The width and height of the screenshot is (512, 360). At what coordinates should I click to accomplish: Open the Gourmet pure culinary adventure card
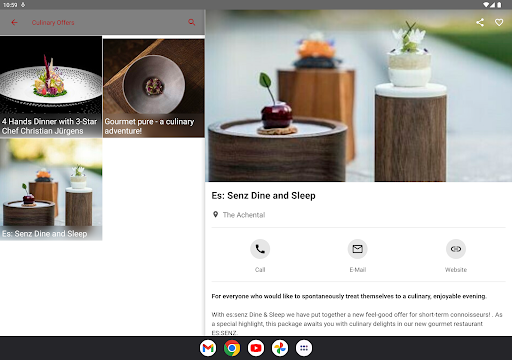(x=154, y=88)
